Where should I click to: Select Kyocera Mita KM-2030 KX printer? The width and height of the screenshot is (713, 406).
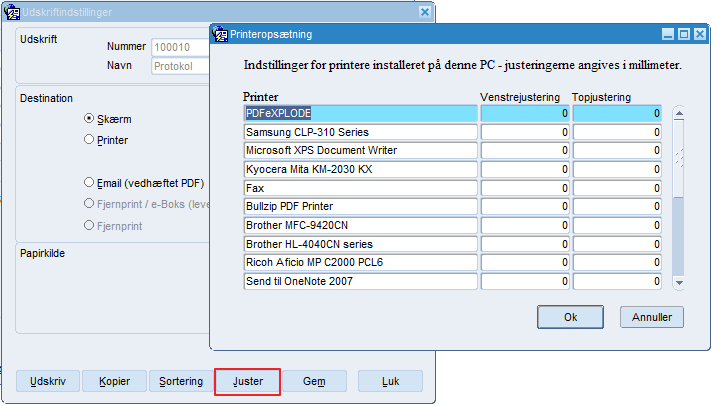tap(361, 170)
